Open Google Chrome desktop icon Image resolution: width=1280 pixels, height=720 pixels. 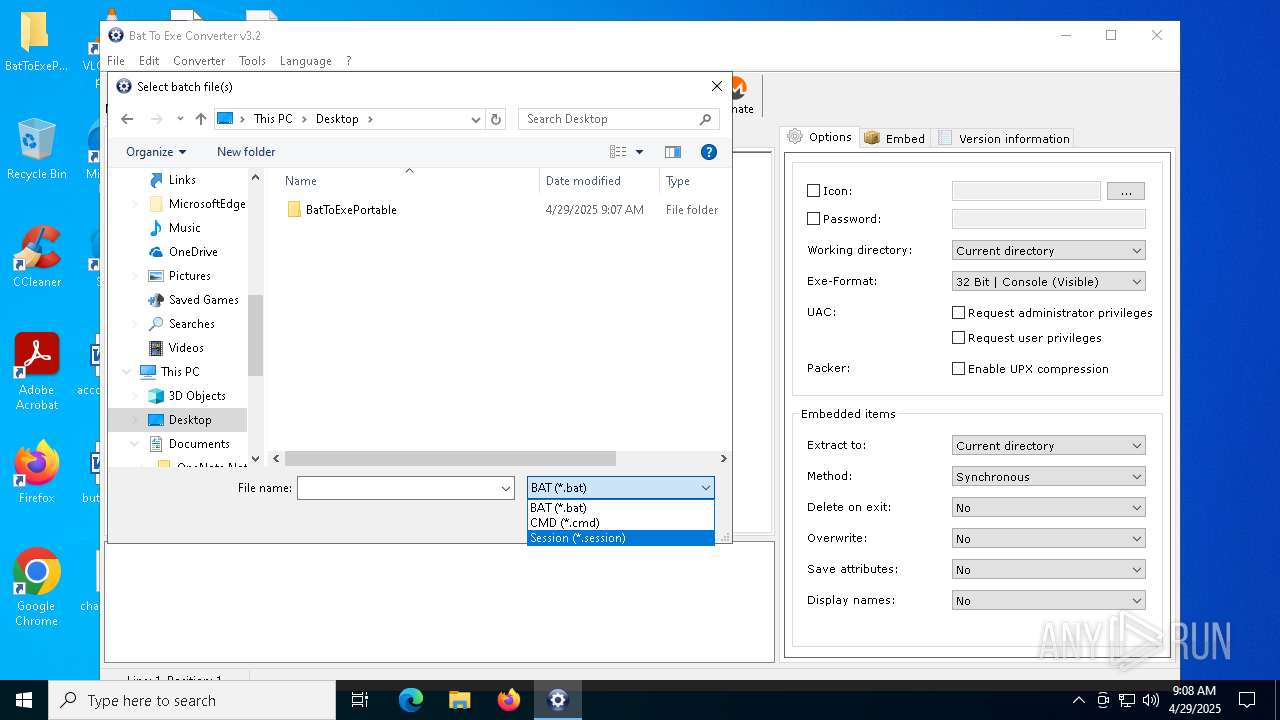tap(36, 588)
